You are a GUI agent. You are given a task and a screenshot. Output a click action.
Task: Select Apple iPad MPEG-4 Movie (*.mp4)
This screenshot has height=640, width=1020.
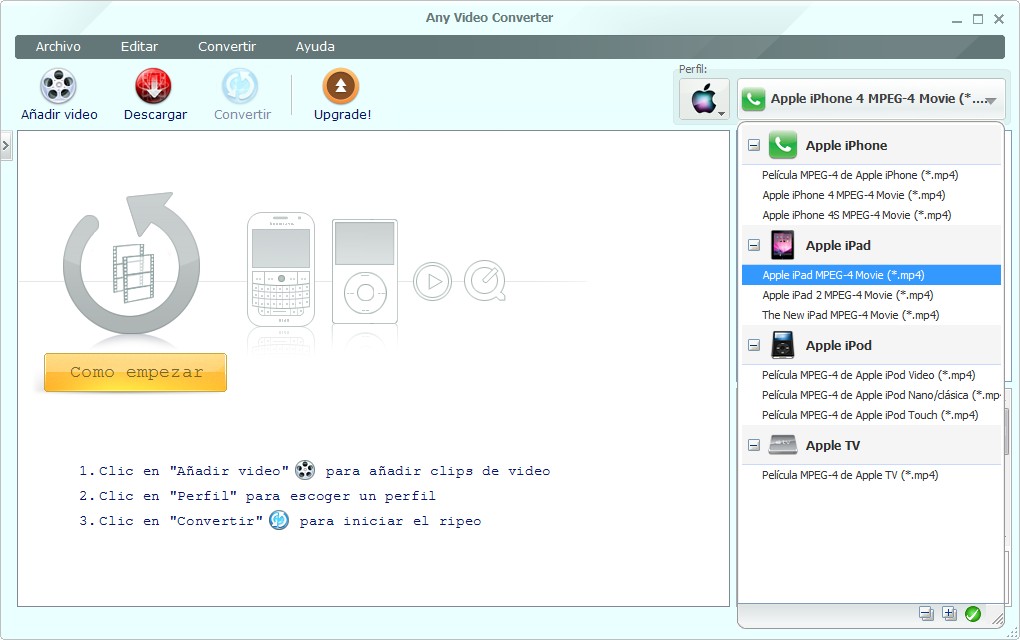[x=871, y=275]
